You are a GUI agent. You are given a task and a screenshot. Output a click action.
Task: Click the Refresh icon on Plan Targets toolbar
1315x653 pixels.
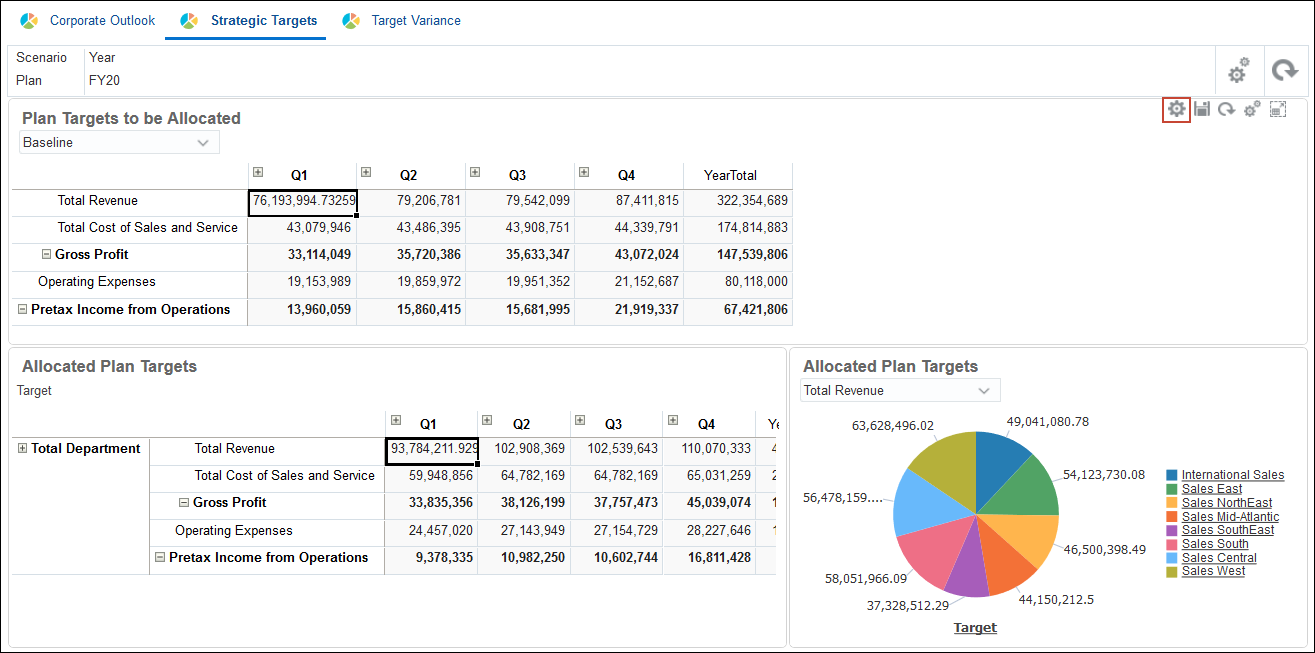pyautogui.click(x=1227, y=109)
